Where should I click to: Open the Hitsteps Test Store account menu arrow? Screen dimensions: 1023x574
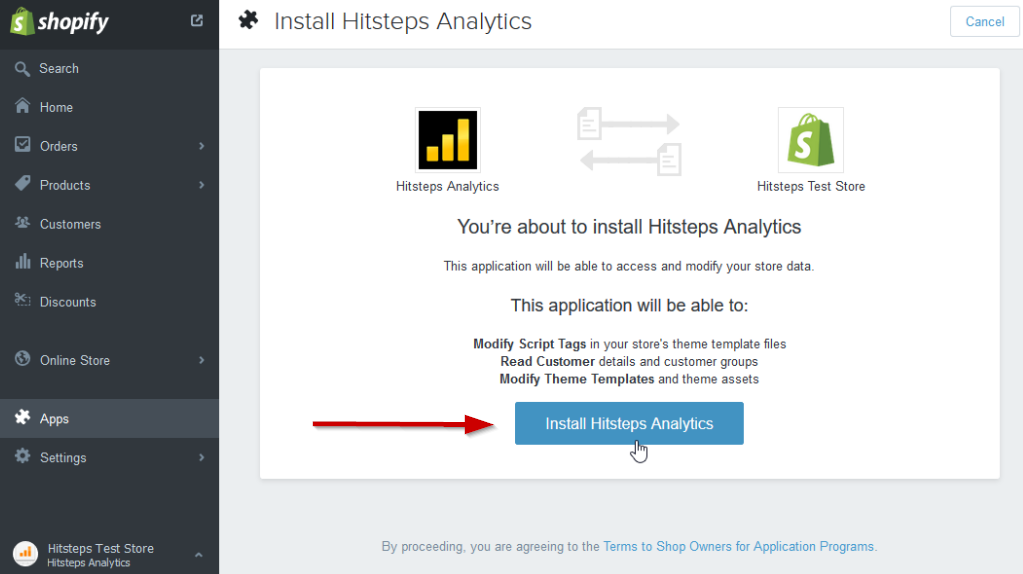pos(199,555)
